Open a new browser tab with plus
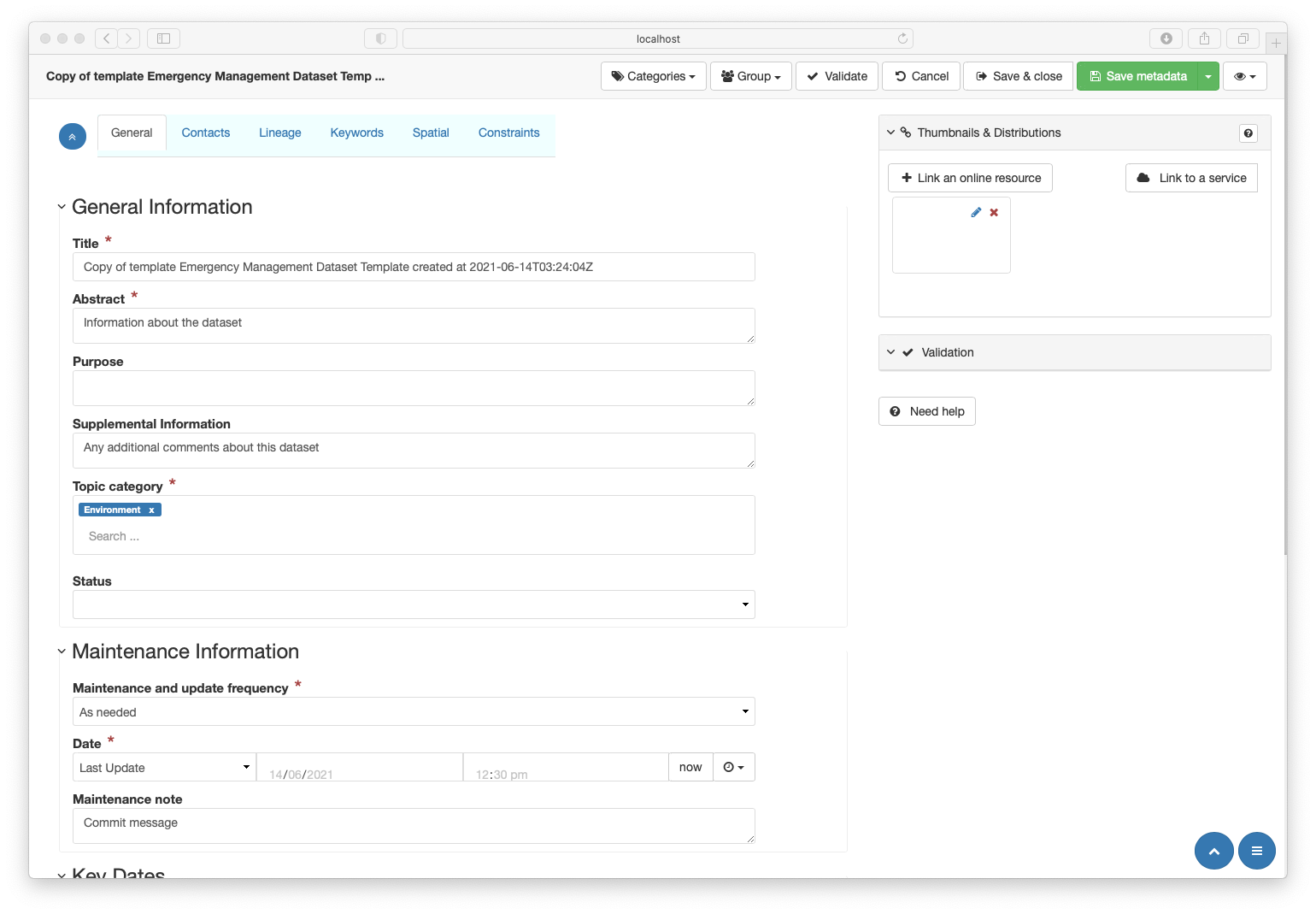The width and height of the screenshot is (1316, 914). pyautogui.click(x=1276, y=43)
